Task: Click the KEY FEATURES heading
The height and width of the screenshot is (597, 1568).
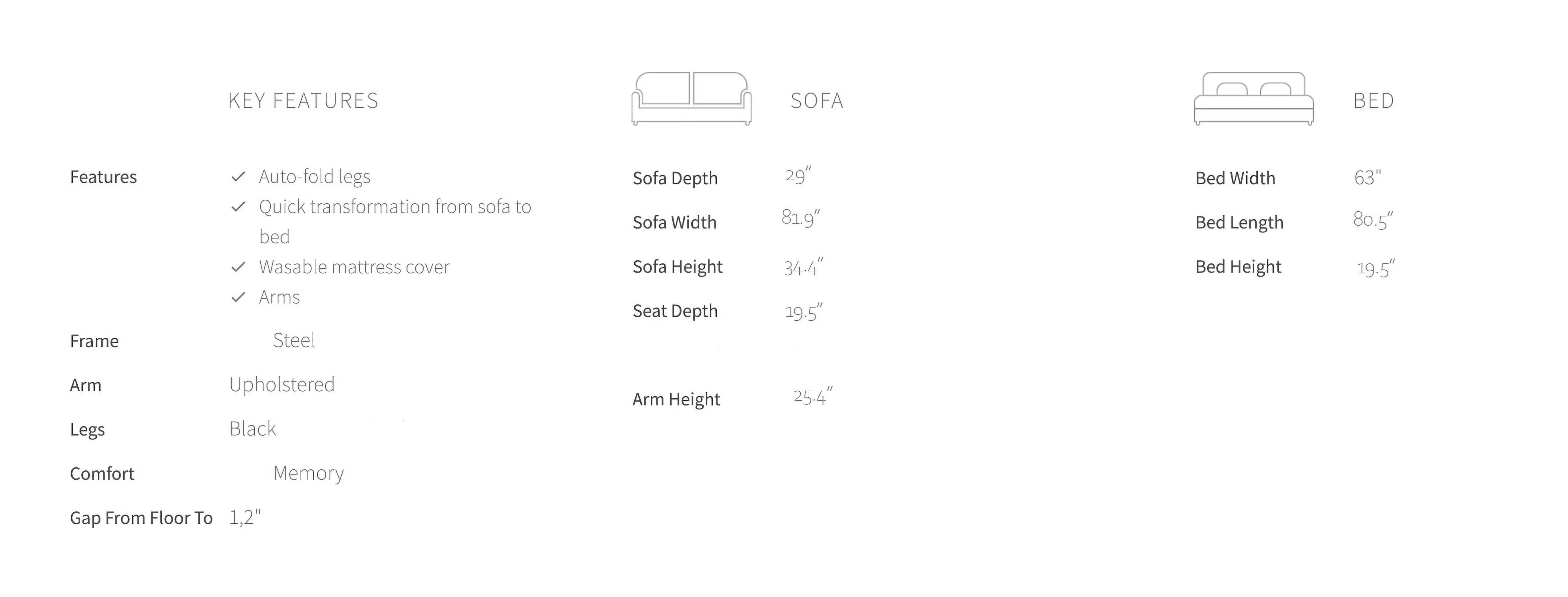Action: tap(303, 101)
